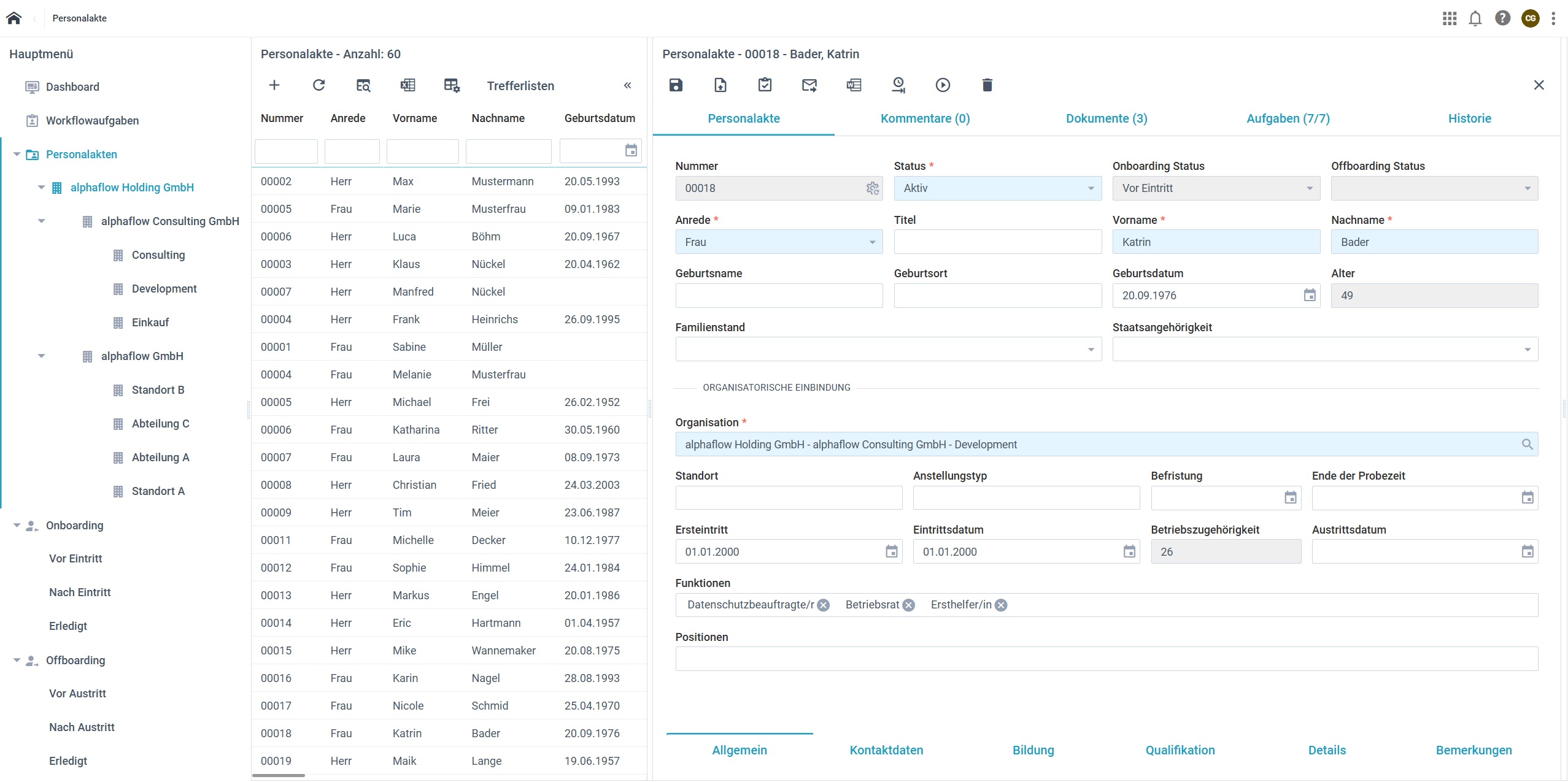The image size is (1568, 782).
Task: Click the save record icon
Action: [x=676, y=85]
